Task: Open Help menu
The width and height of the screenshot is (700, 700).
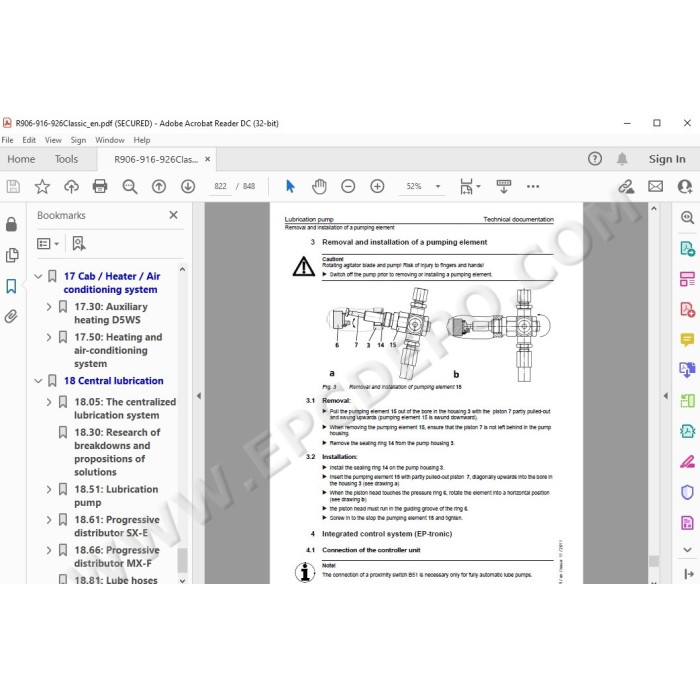Action: [x=142, y=140]
